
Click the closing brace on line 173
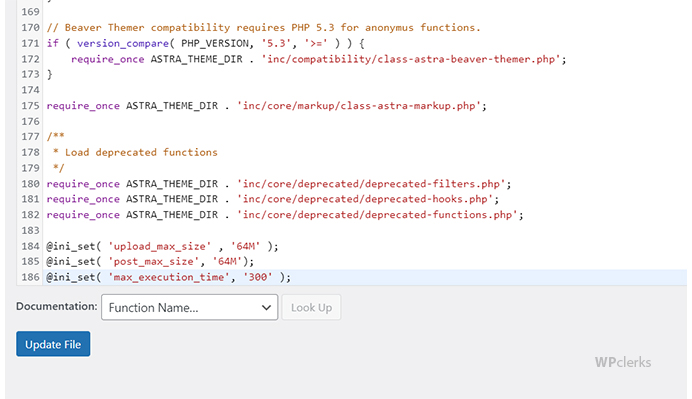coord(49,74)
